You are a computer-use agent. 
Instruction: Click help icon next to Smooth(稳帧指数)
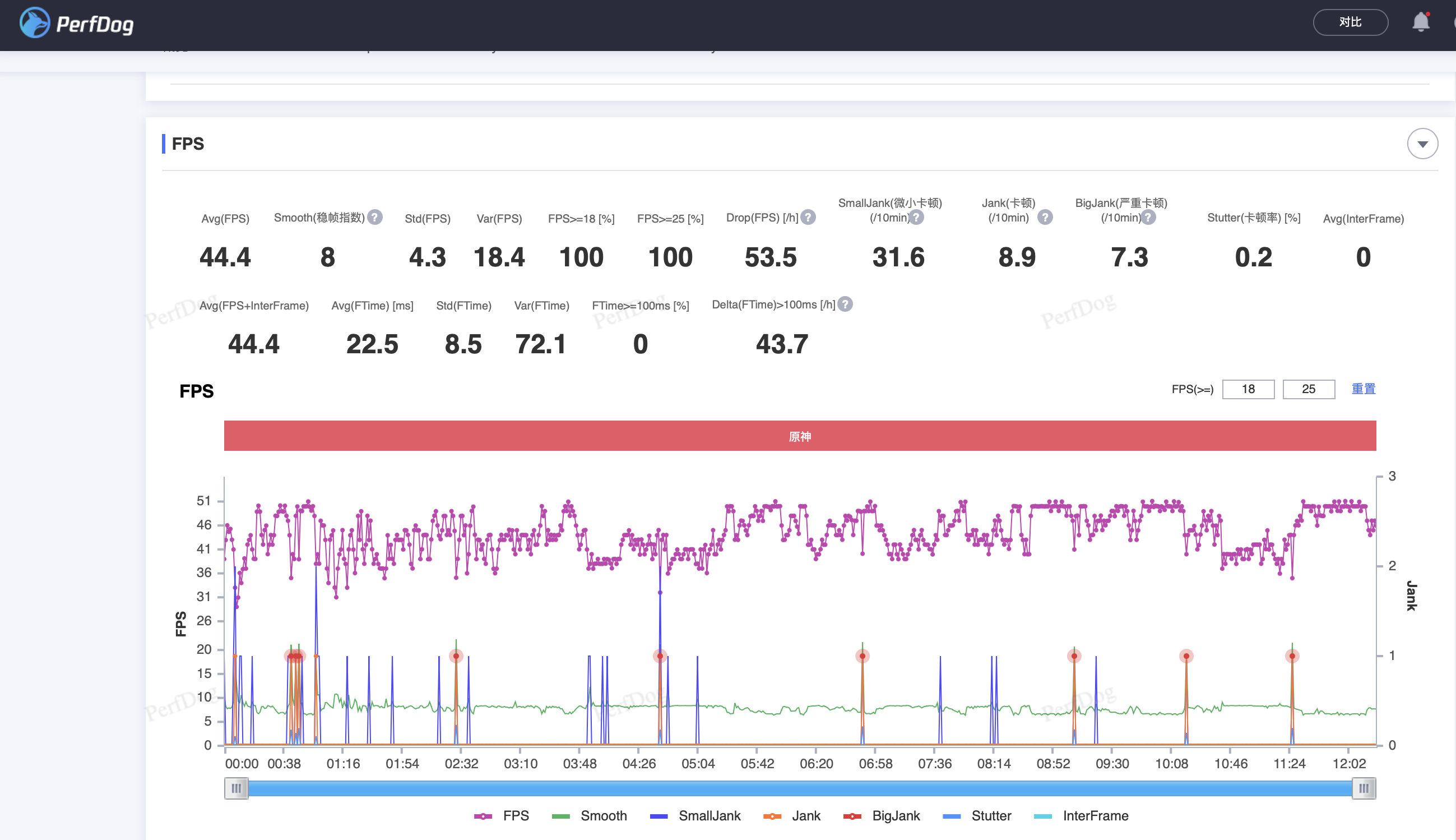375,217
